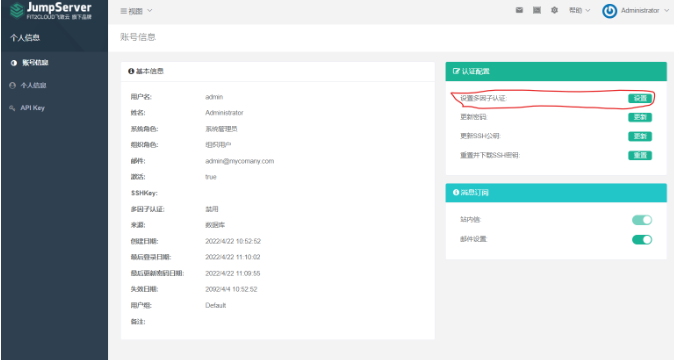Click the 备注 field label
The height and width of the screenshot is (360, 674).
(138, 322)
